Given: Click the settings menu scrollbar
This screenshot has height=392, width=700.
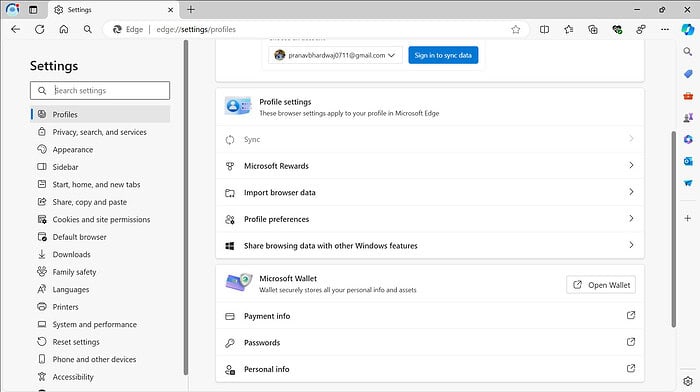Looking at the screenshot, I should [186, 208].
